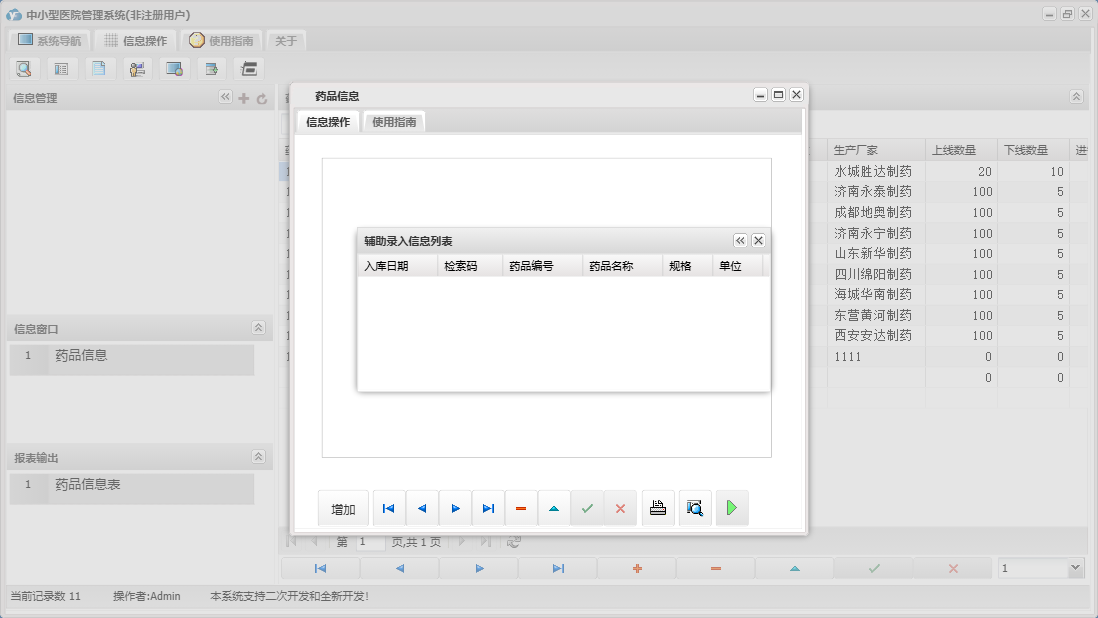Click the 增加 button
The width and height of the screenshot is (1098, 618).
point(343,509)
